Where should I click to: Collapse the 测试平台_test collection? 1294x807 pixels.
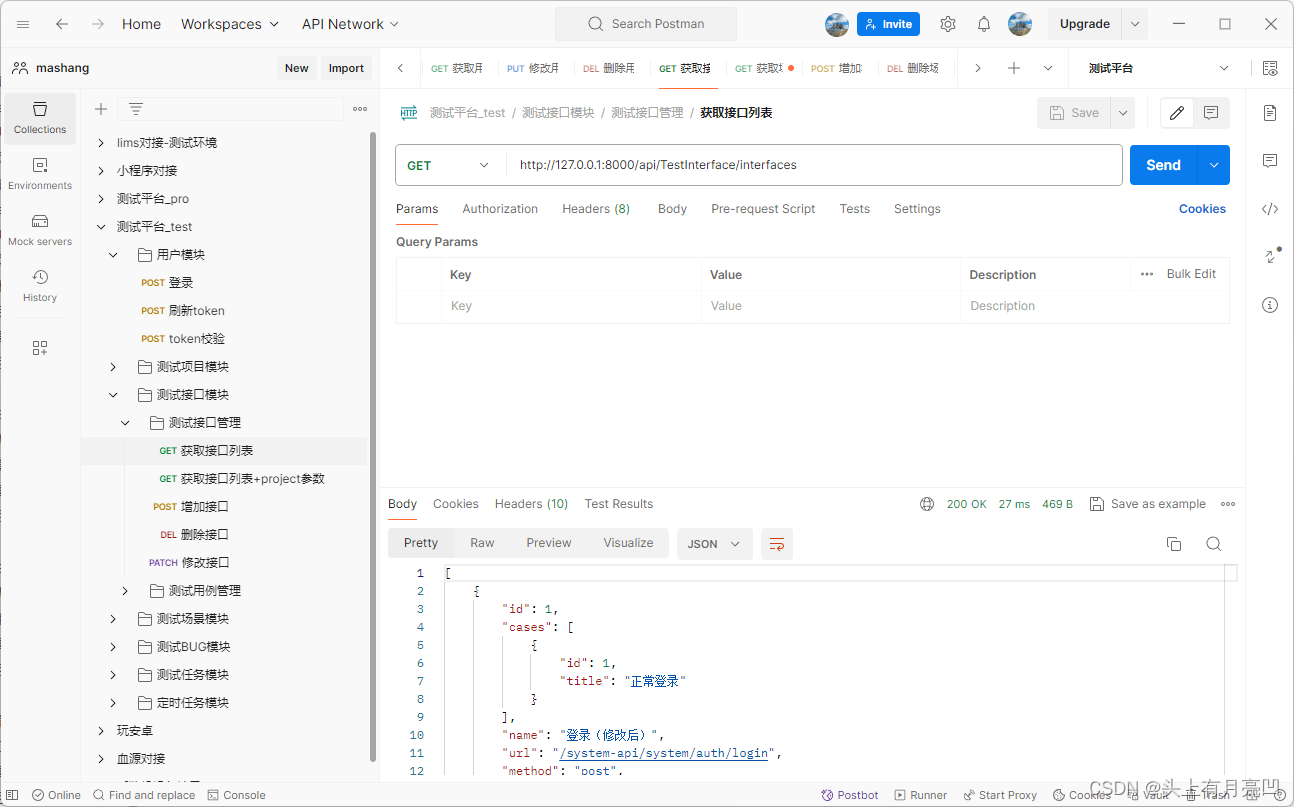101,227
